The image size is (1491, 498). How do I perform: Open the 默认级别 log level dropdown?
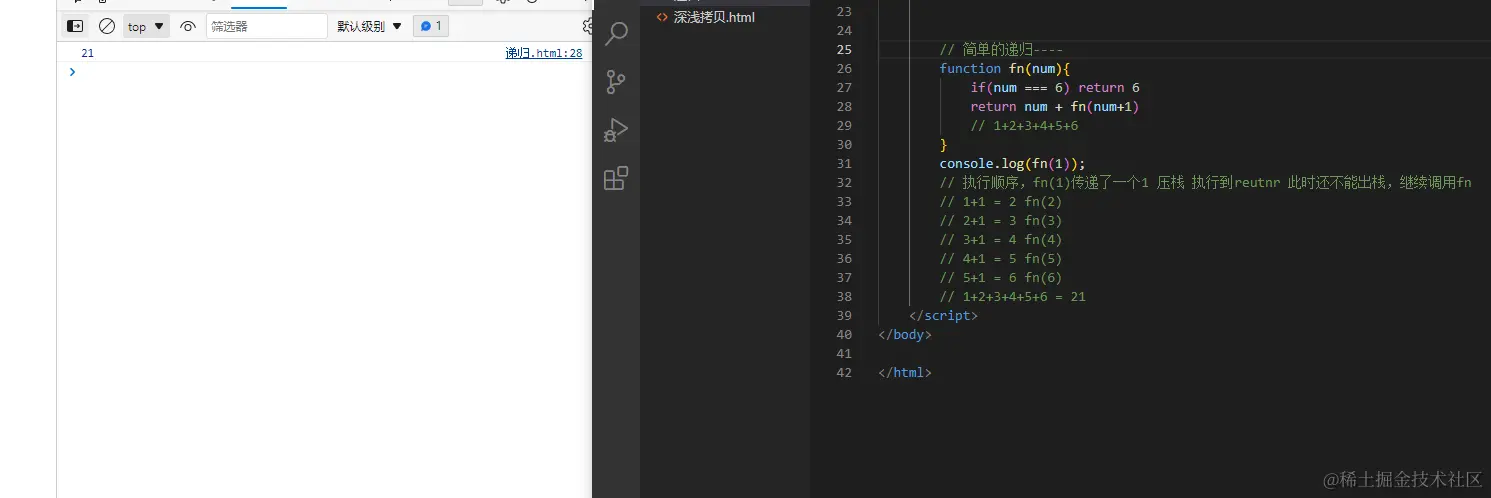370,26
